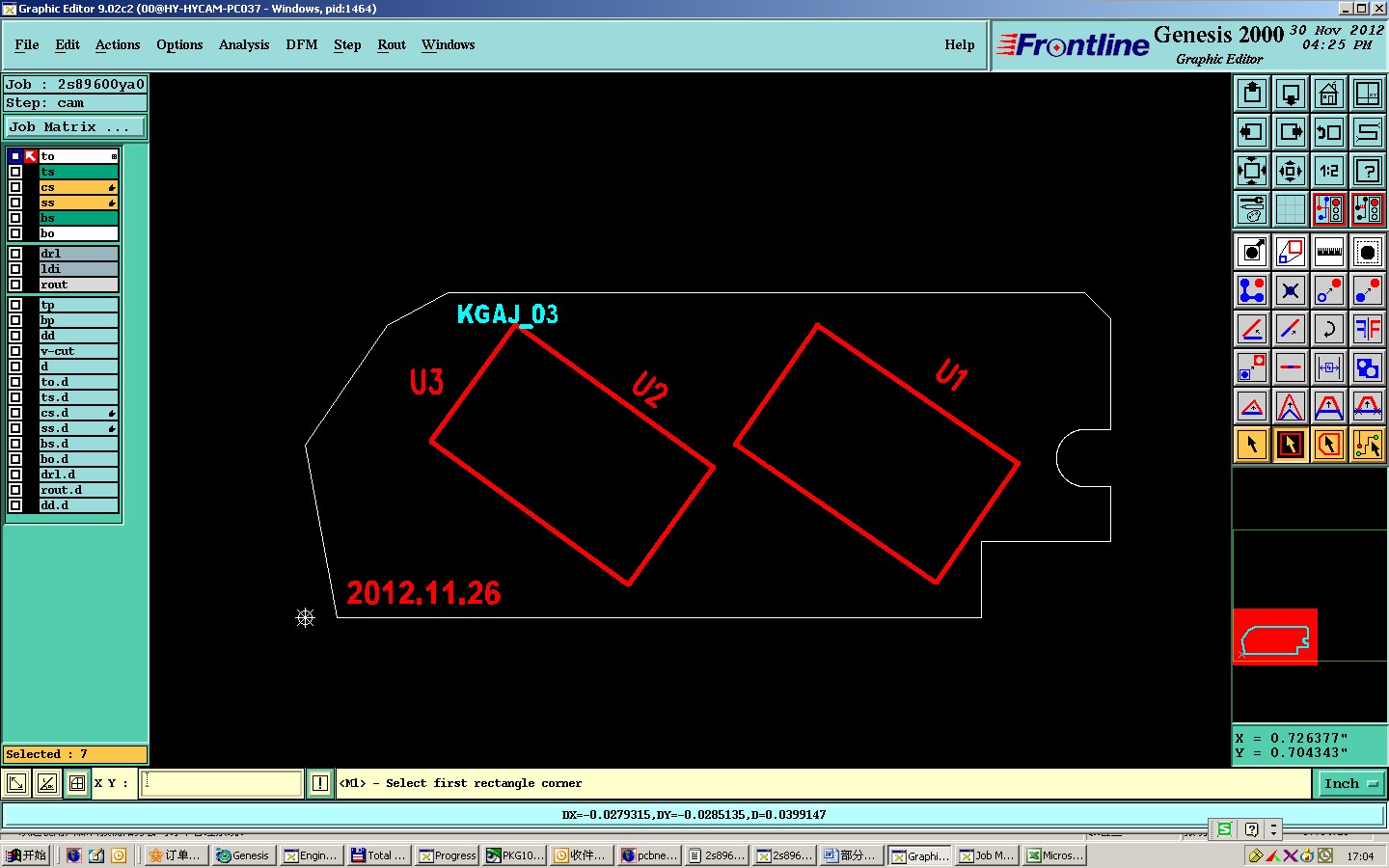Open the DFM menu

point(302,45)
